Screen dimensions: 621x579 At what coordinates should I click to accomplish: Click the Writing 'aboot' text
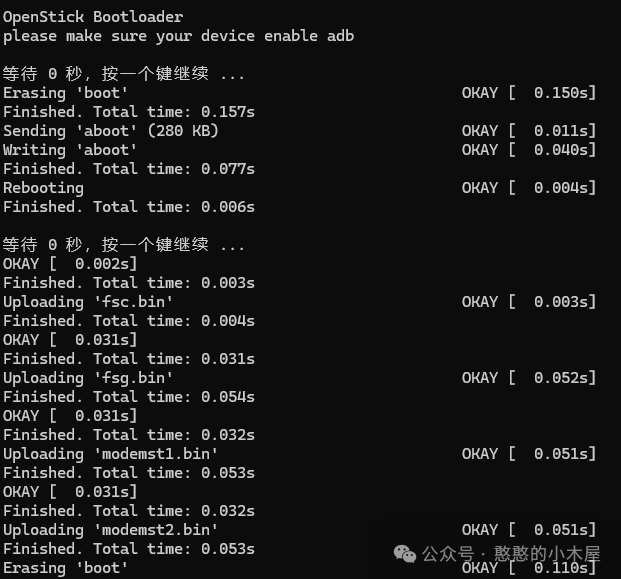[70, 150]
